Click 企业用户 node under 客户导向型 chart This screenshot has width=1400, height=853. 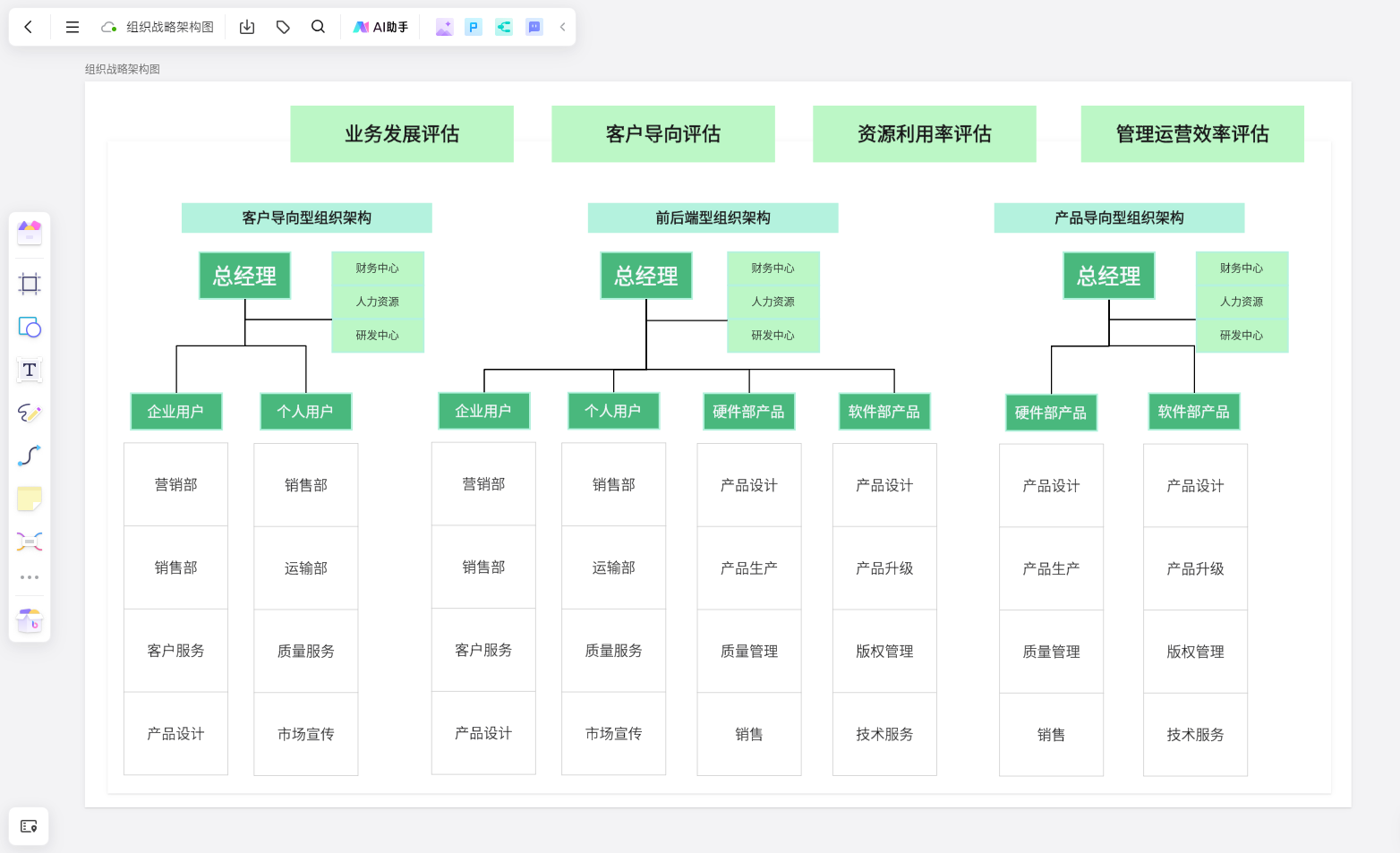point(176,412)
